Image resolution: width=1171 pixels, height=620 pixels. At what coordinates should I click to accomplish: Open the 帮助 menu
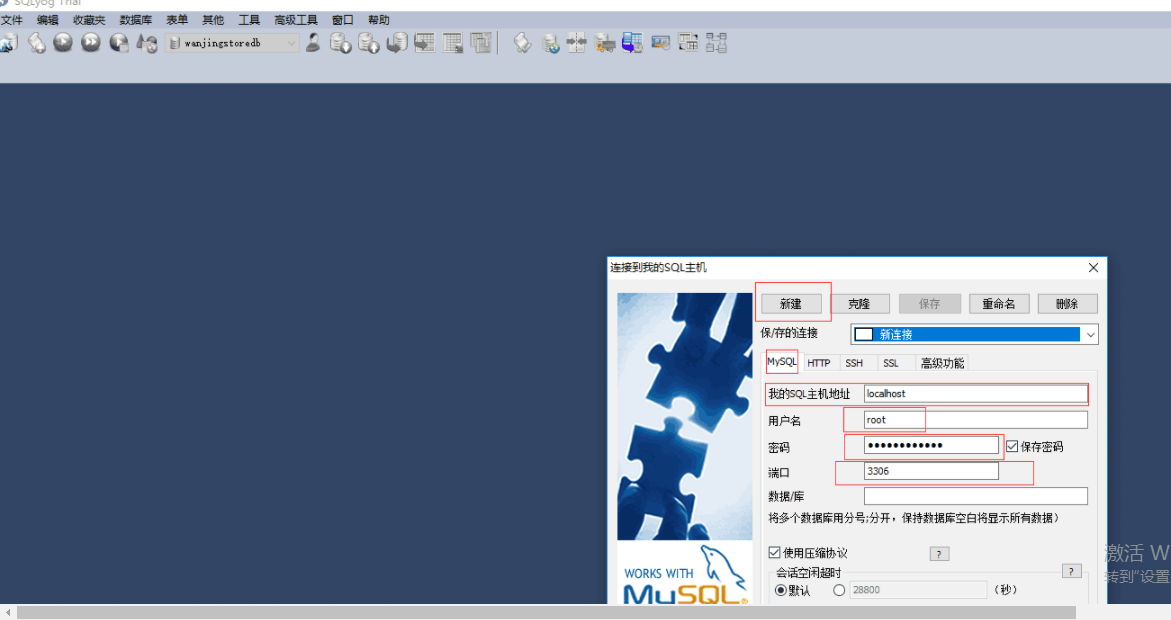[x=379, y=20]
